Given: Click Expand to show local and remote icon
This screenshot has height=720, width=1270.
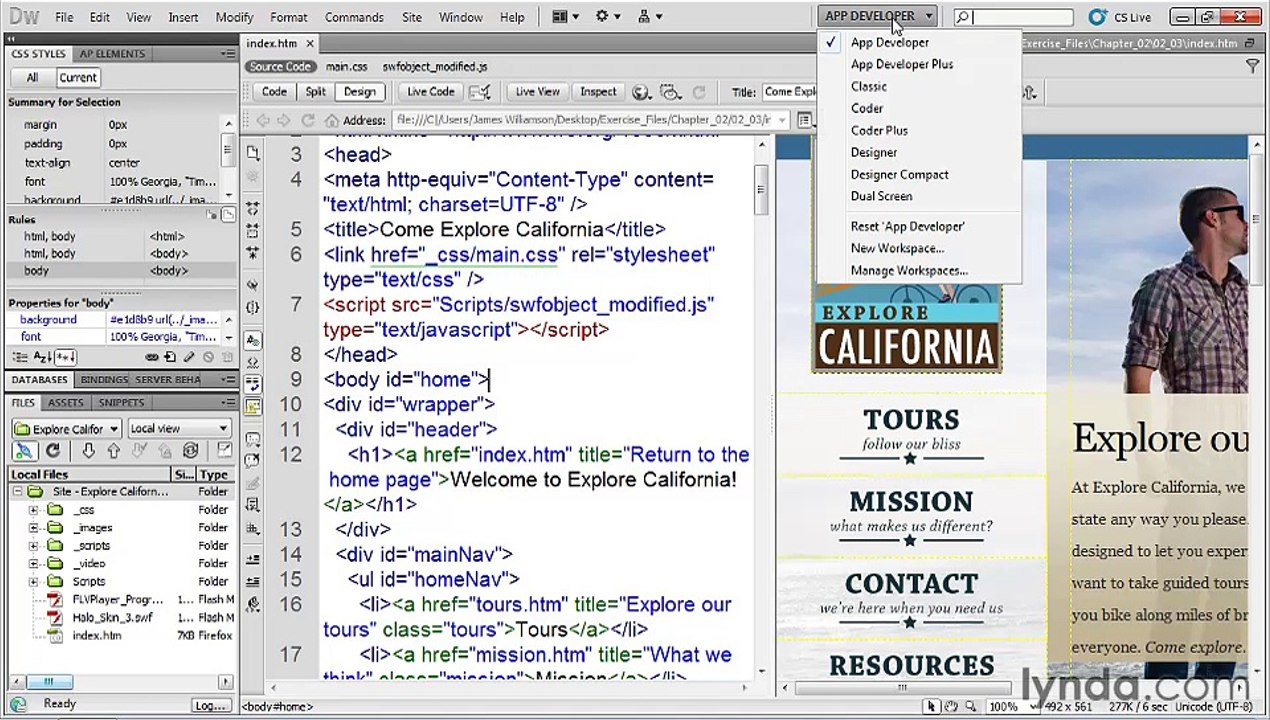Looking at the screenshot, I should point(224,451).
